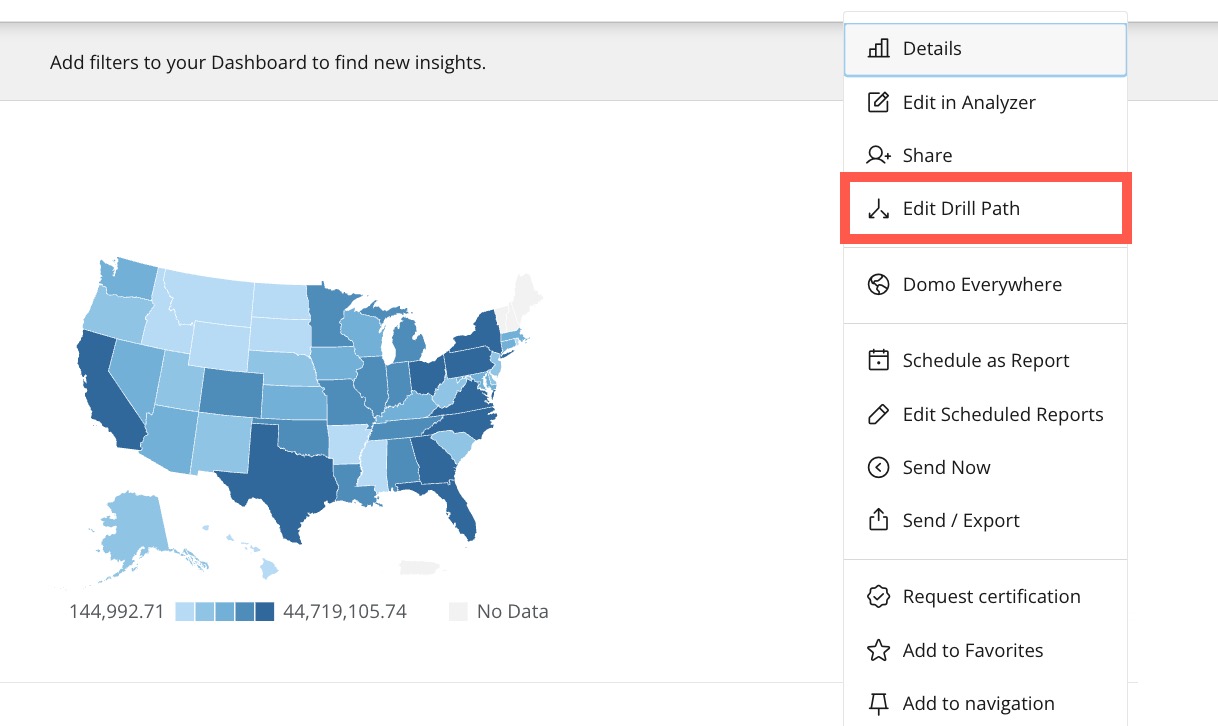This screenshot has height=726, width=1218.
Task: Click the 144,992.71 legend minimum value
Action: 116,612
